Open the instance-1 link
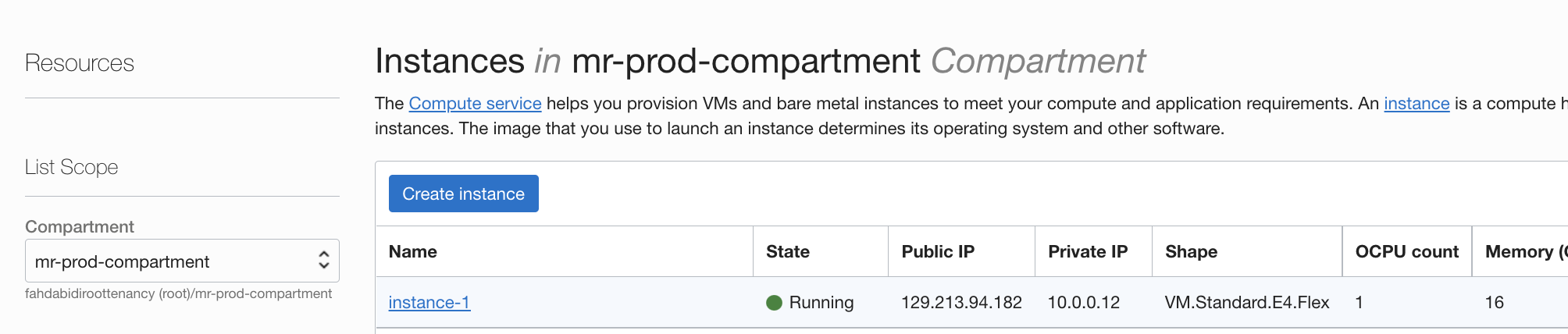 coord(429,302)
